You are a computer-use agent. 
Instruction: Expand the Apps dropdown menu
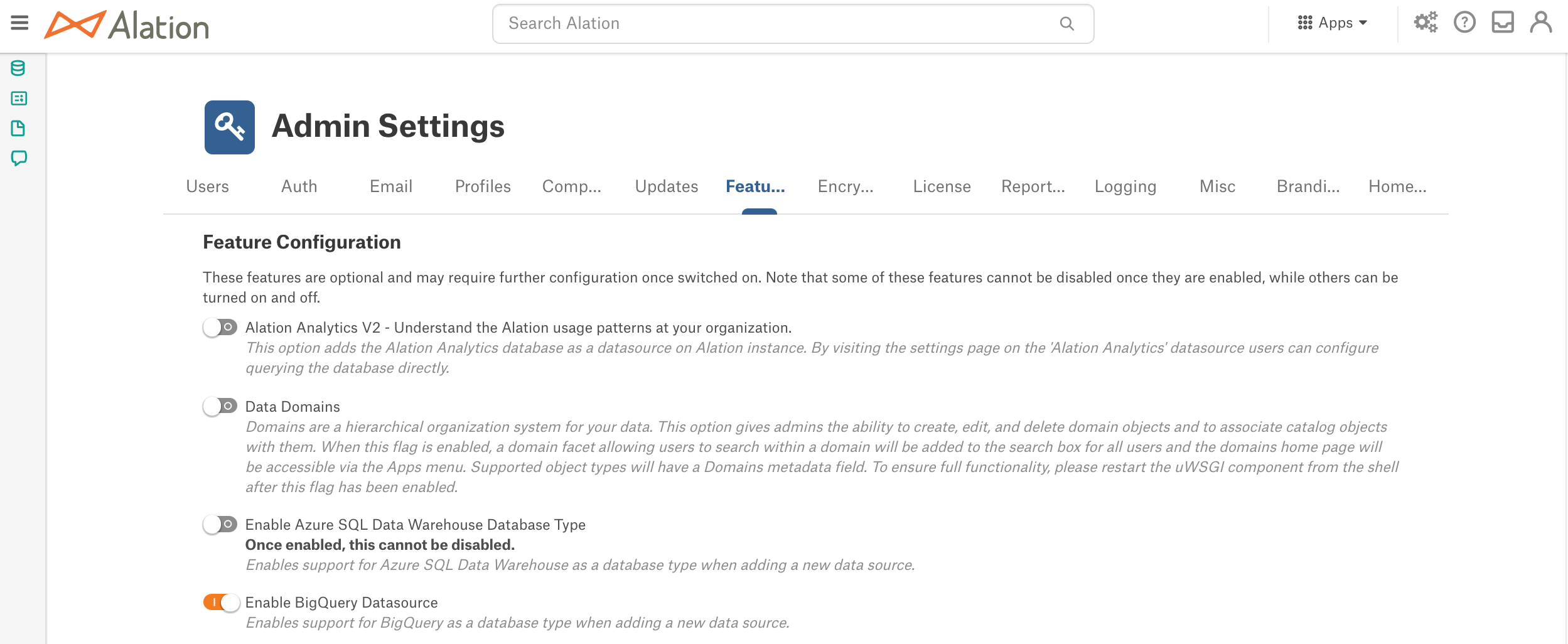click(1333, 23)
